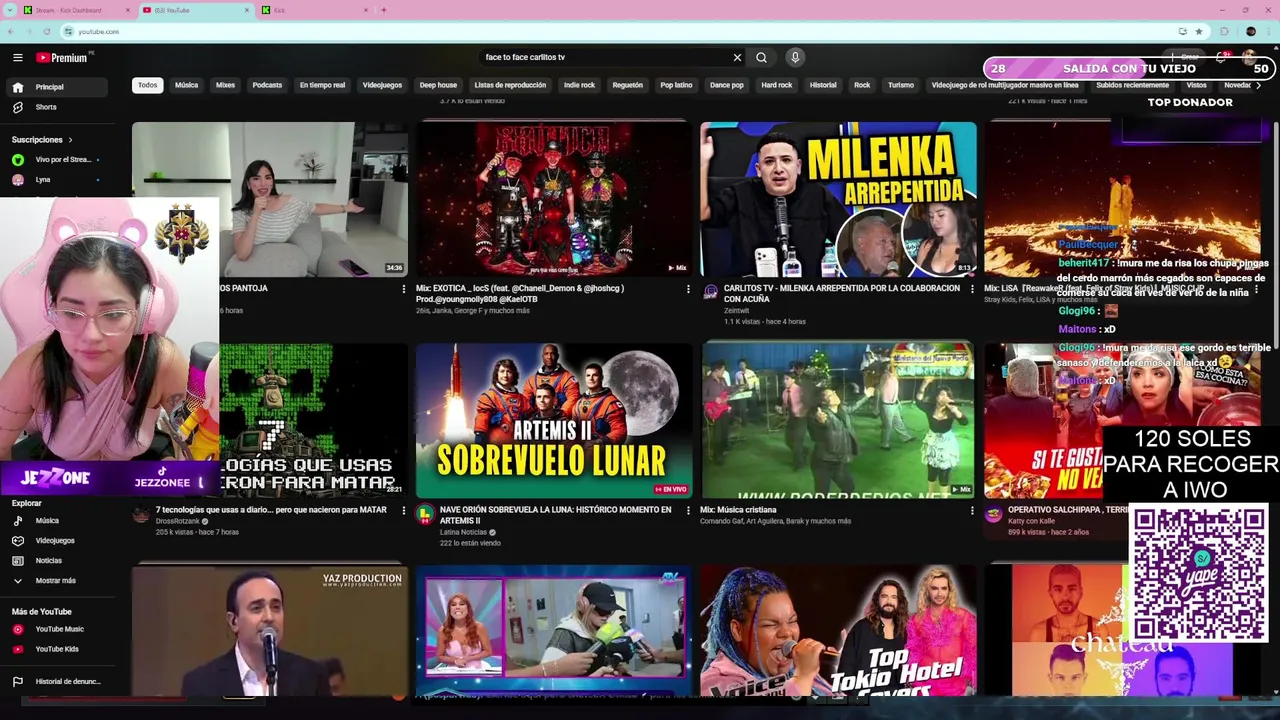Play the YAZ Production singer thumbnail
Screen dimensions: 1280x720
pyautogui.click(x=270, y=630)
